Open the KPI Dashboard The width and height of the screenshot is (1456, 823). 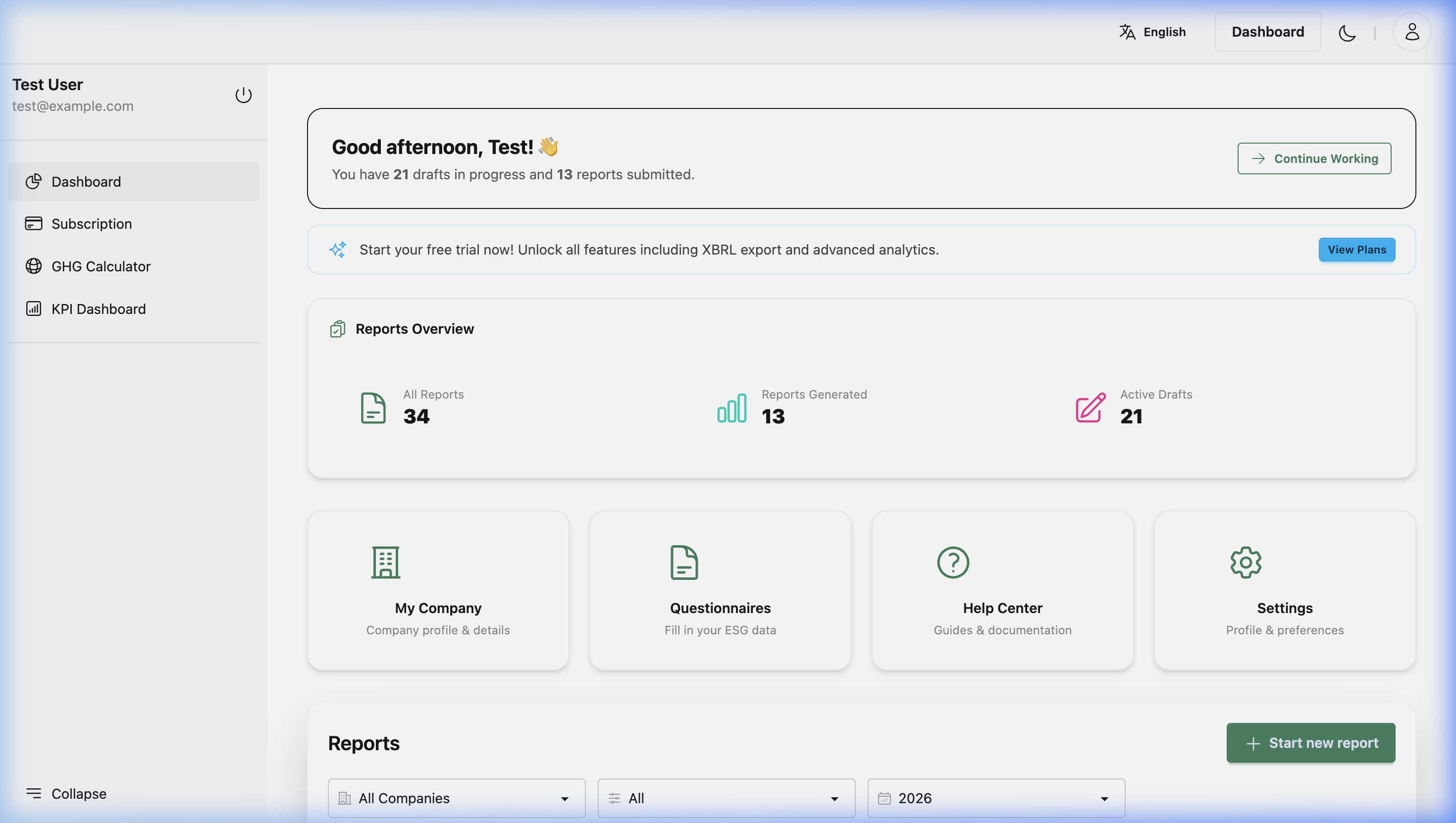pyautogui.click(x=99, y=309)
